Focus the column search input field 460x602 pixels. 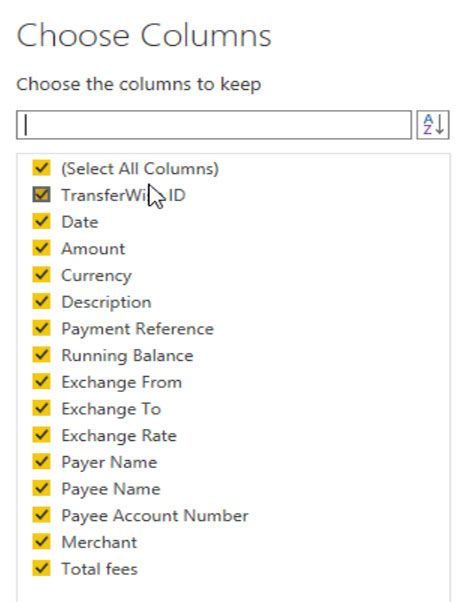[214, 125]
